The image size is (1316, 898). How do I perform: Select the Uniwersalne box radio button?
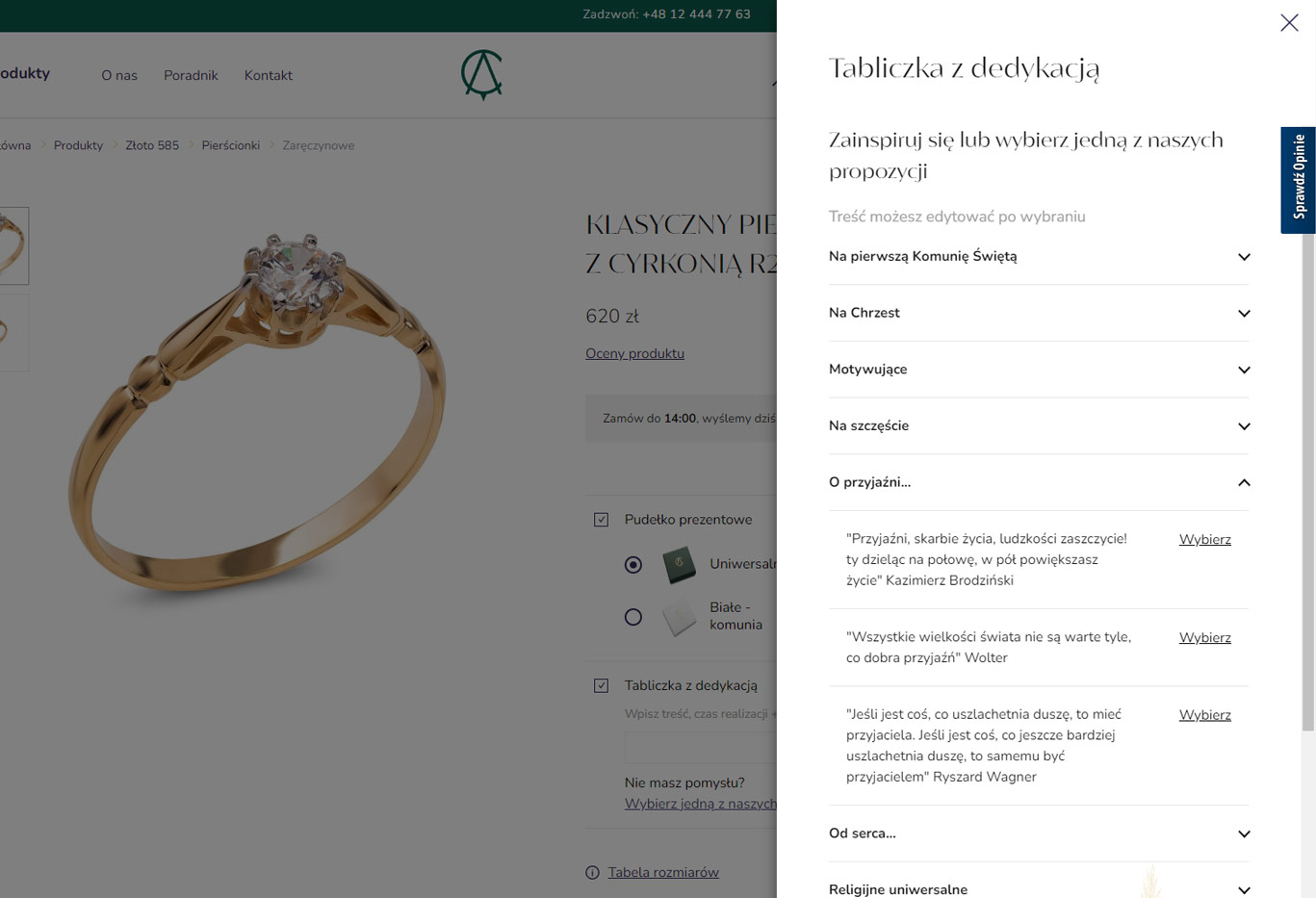(633, 565)
